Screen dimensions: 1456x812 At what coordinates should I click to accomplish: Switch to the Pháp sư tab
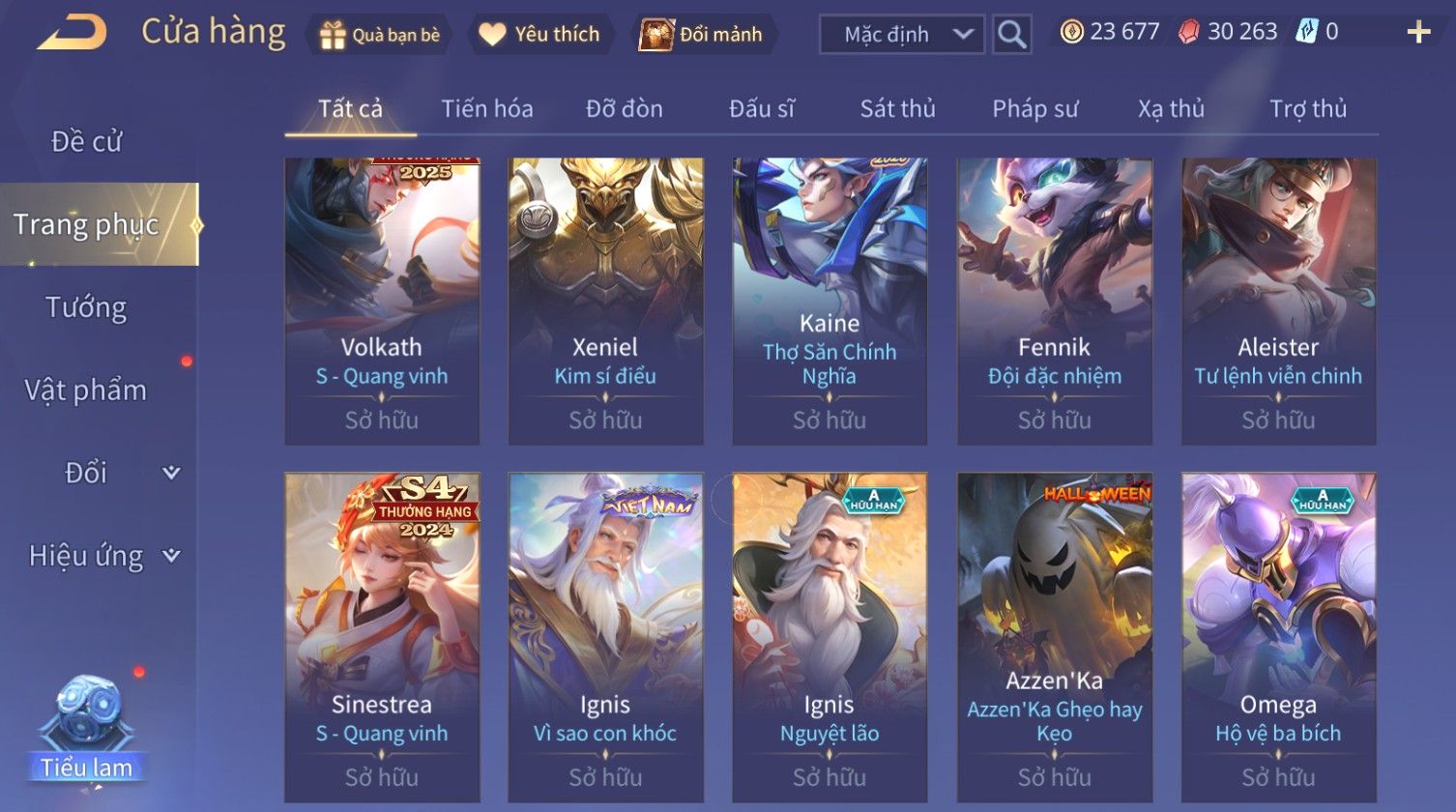click(1034, 108)
